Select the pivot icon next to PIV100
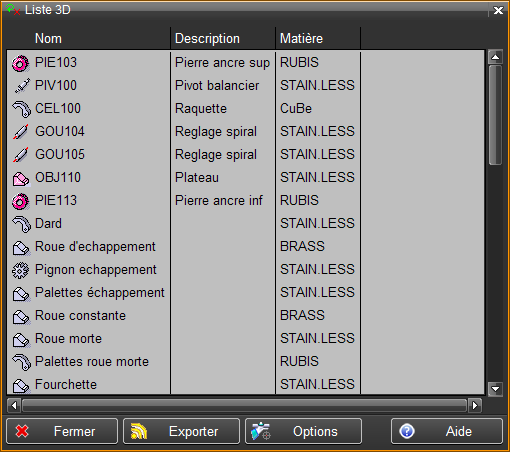510x452 pixels. [22, 86]
